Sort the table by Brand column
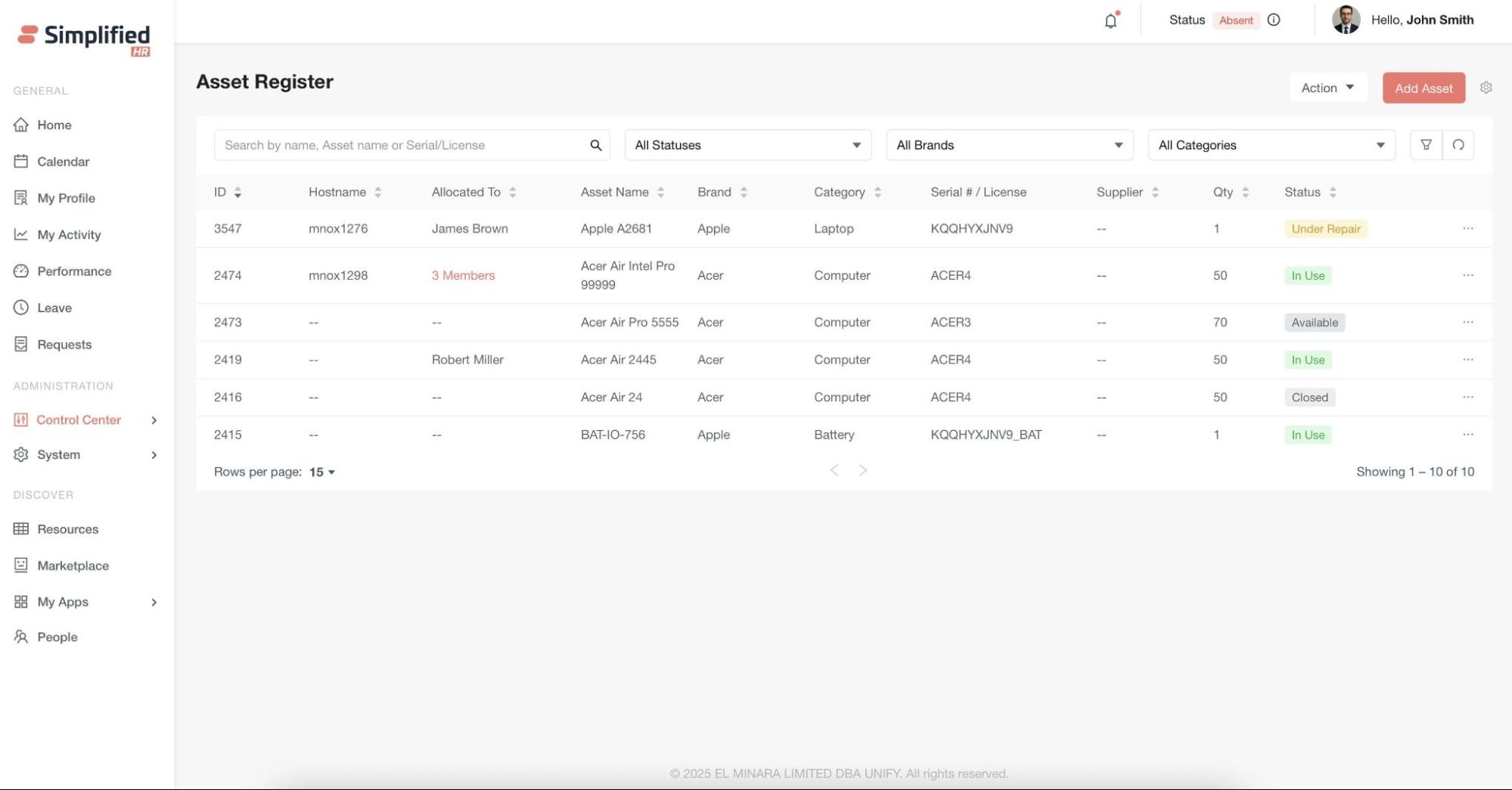Viewport: 1512px width, 790px height. pyautogui.click(x=744, y=193)
